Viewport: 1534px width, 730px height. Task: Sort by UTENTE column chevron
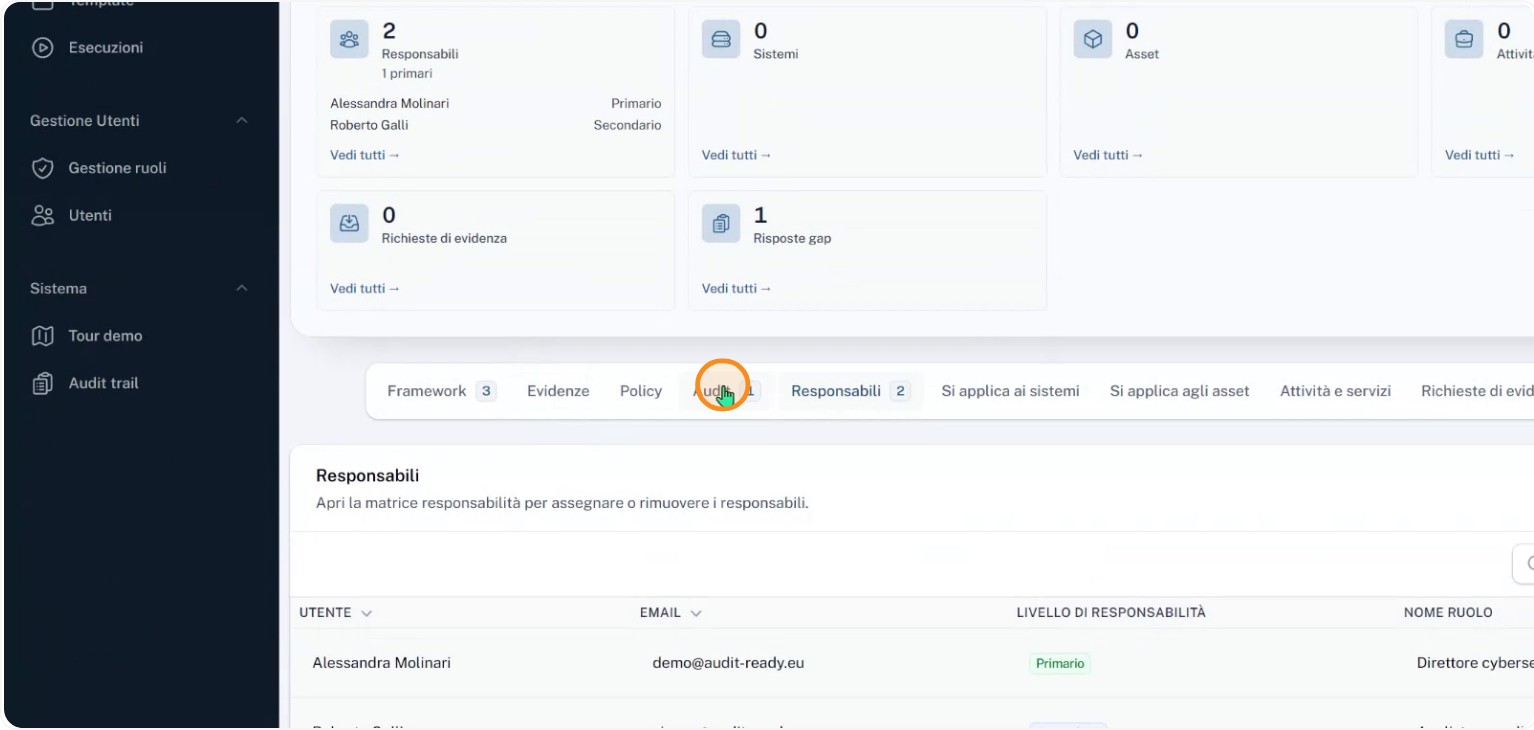click(x=366, y=613)
